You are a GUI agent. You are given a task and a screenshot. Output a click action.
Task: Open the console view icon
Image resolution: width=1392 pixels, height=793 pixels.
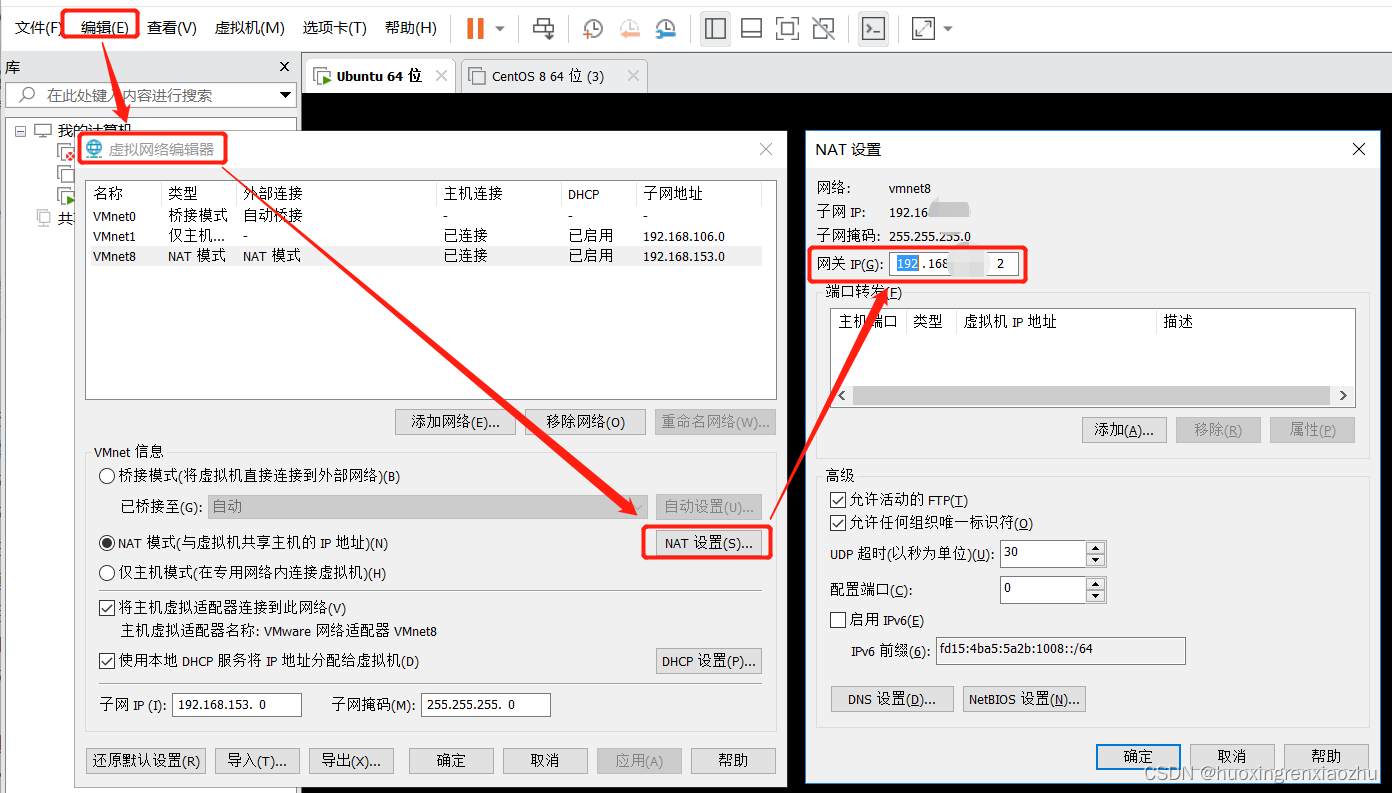[873, 28]
